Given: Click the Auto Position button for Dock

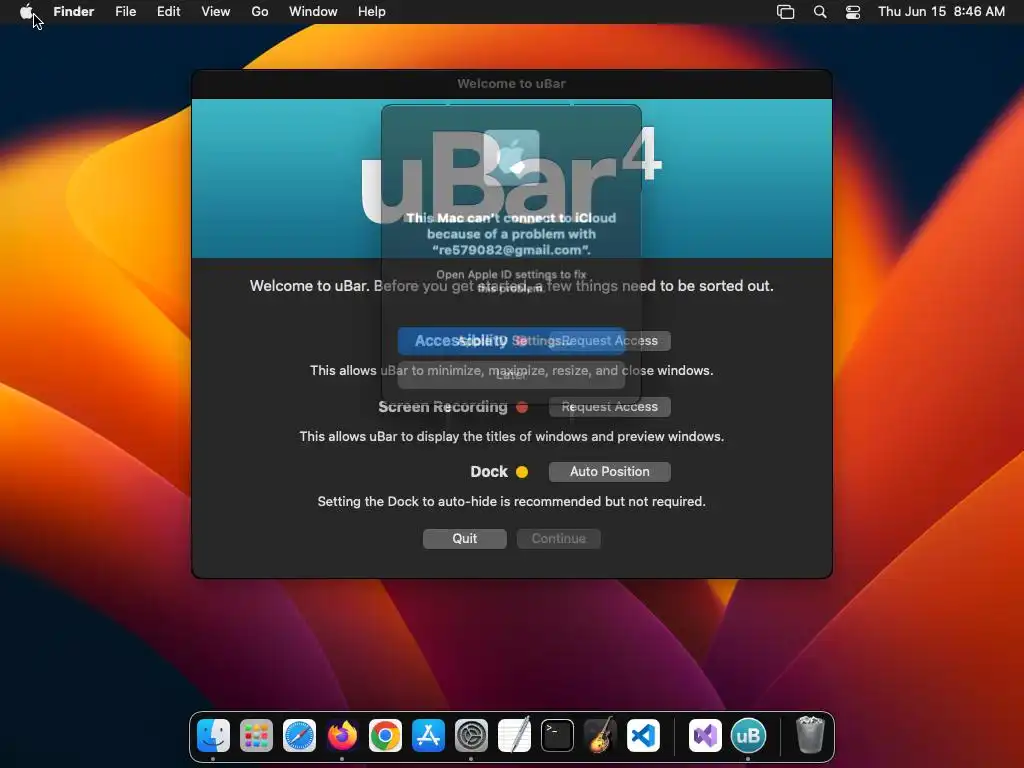Looking at the screenshot, I should tap(609, 472).
